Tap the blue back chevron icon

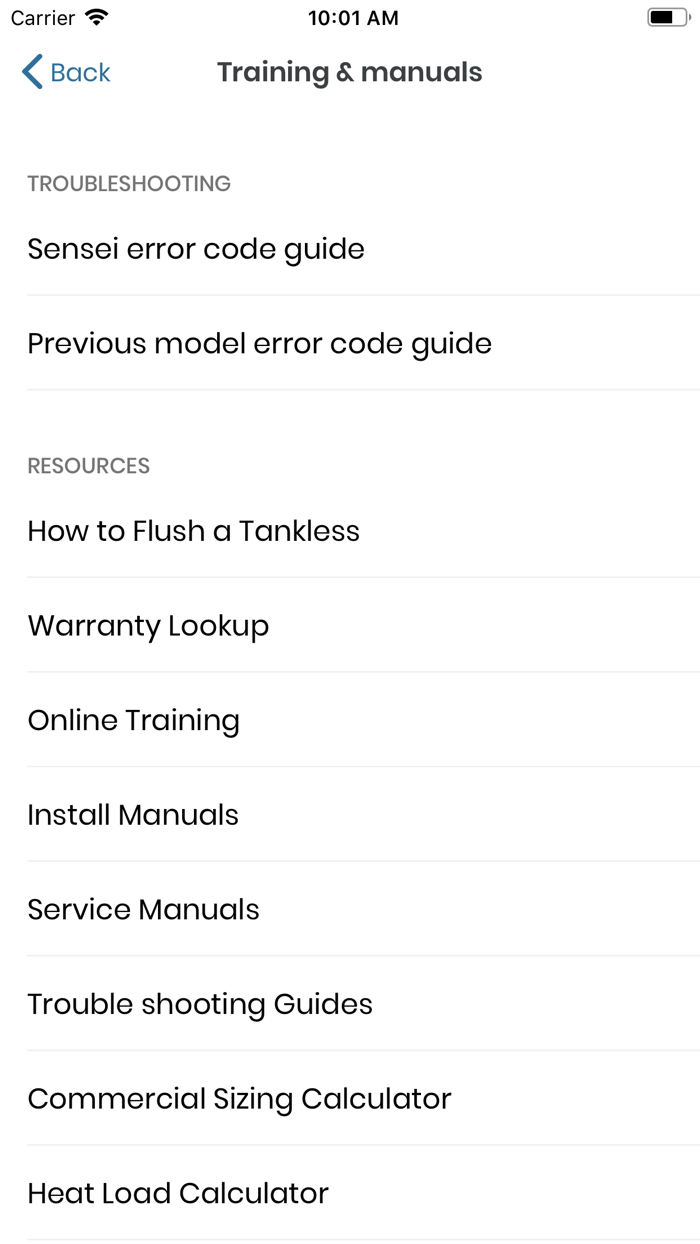pos(32,72)
